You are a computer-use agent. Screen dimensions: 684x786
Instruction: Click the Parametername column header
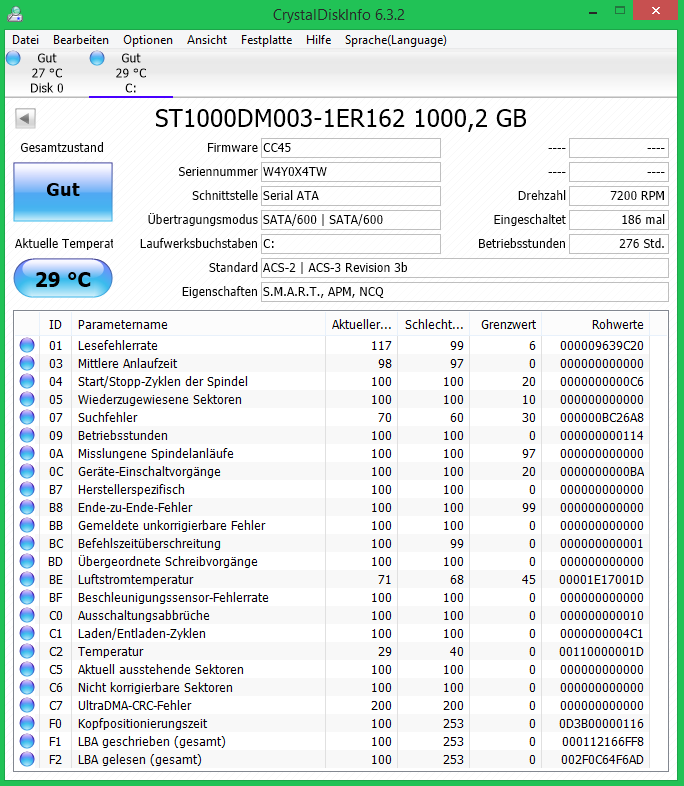pos(198,324)
